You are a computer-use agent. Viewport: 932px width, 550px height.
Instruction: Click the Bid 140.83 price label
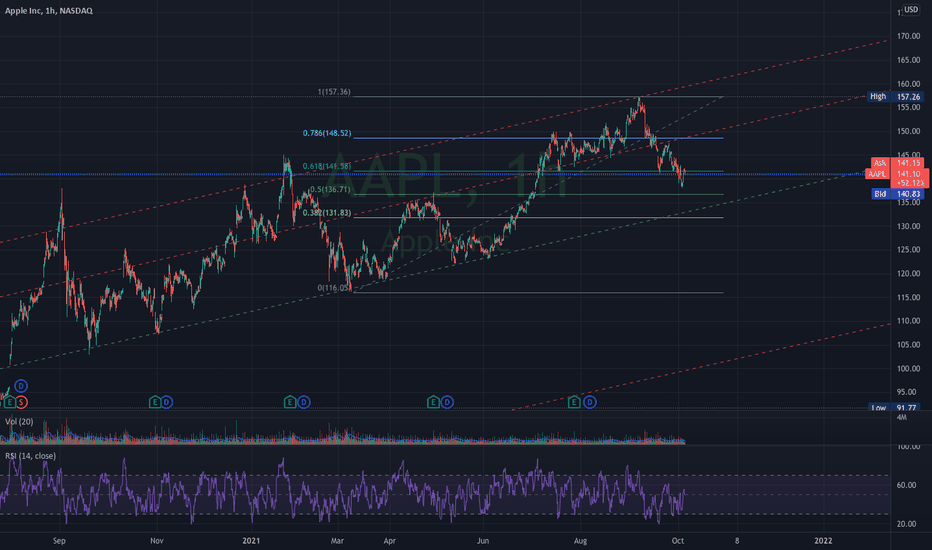point(898,194)
